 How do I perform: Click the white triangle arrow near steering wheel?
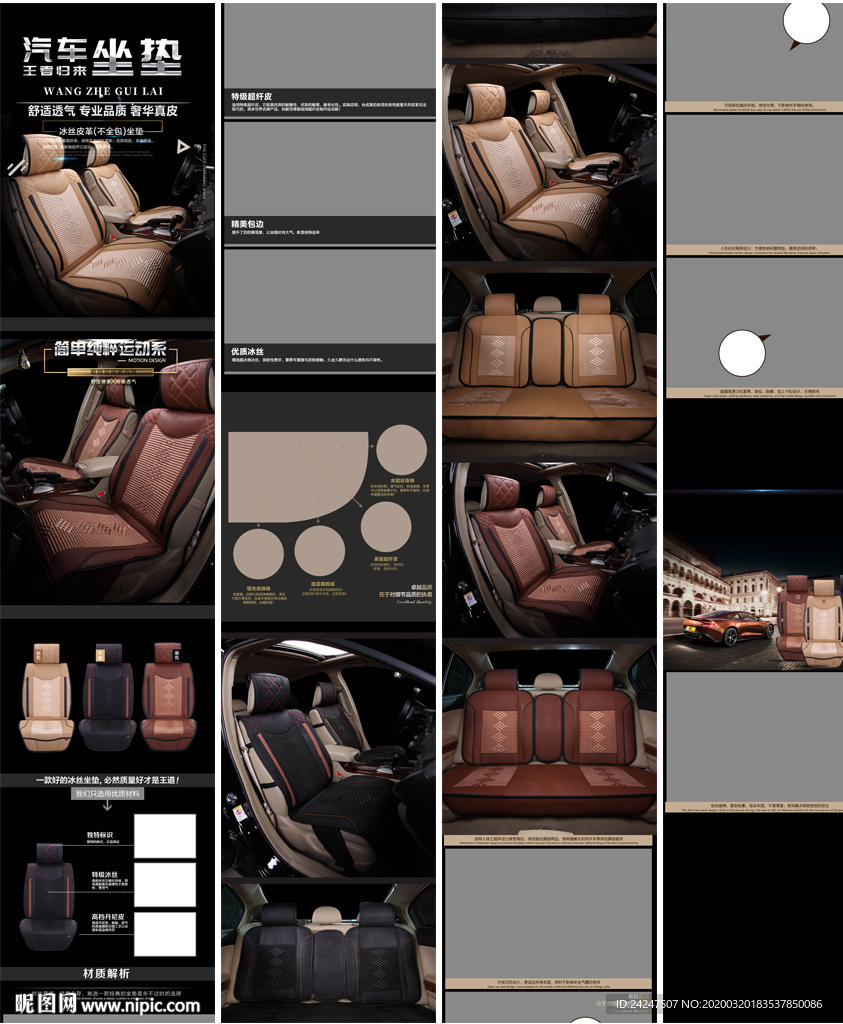[183, 146]
